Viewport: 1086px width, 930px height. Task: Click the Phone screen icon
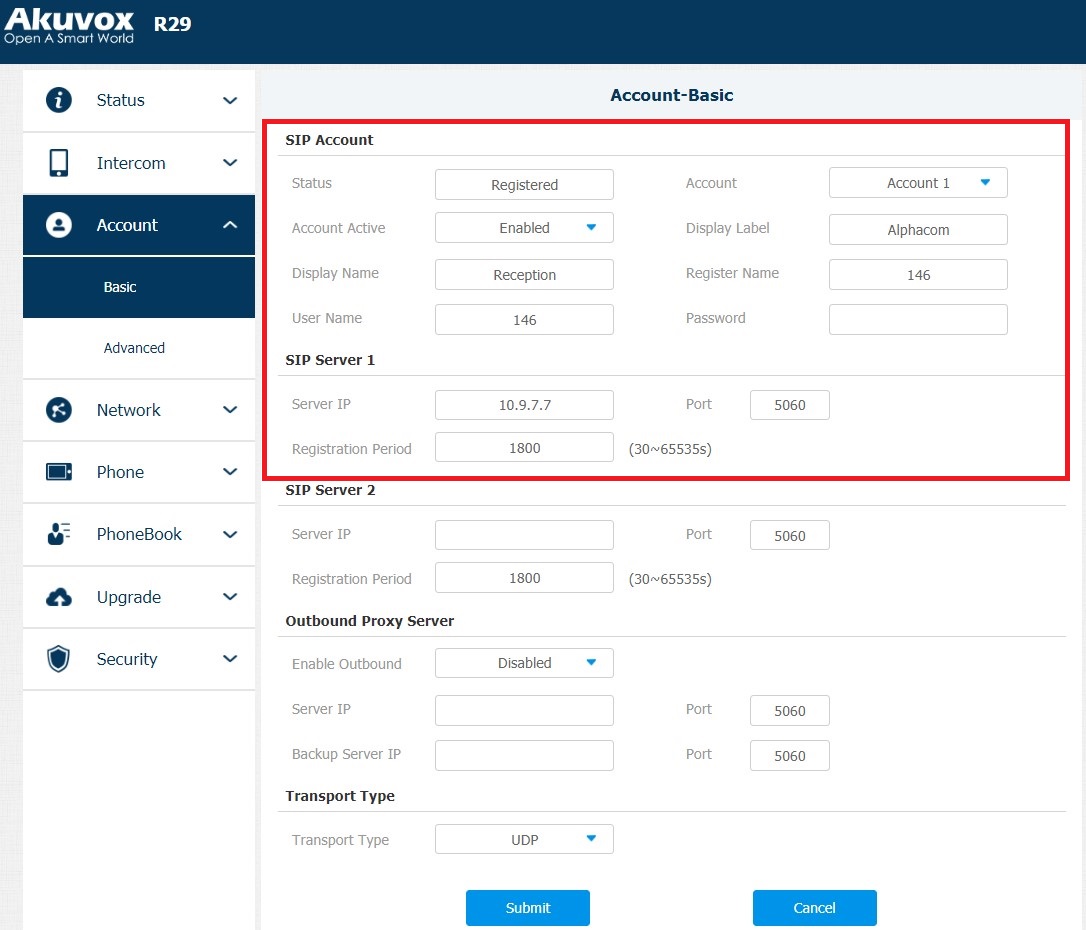coord(59,472)
